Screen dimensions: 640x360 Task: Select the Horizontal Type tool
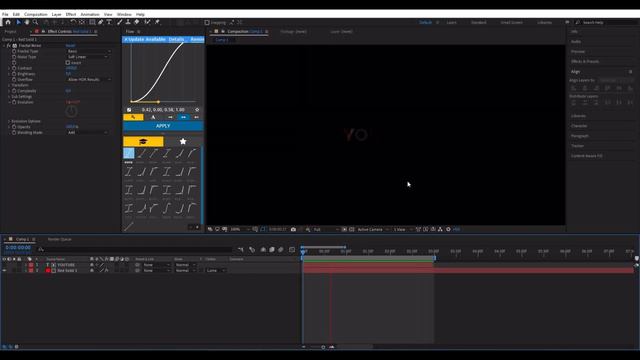click(109, 22)
